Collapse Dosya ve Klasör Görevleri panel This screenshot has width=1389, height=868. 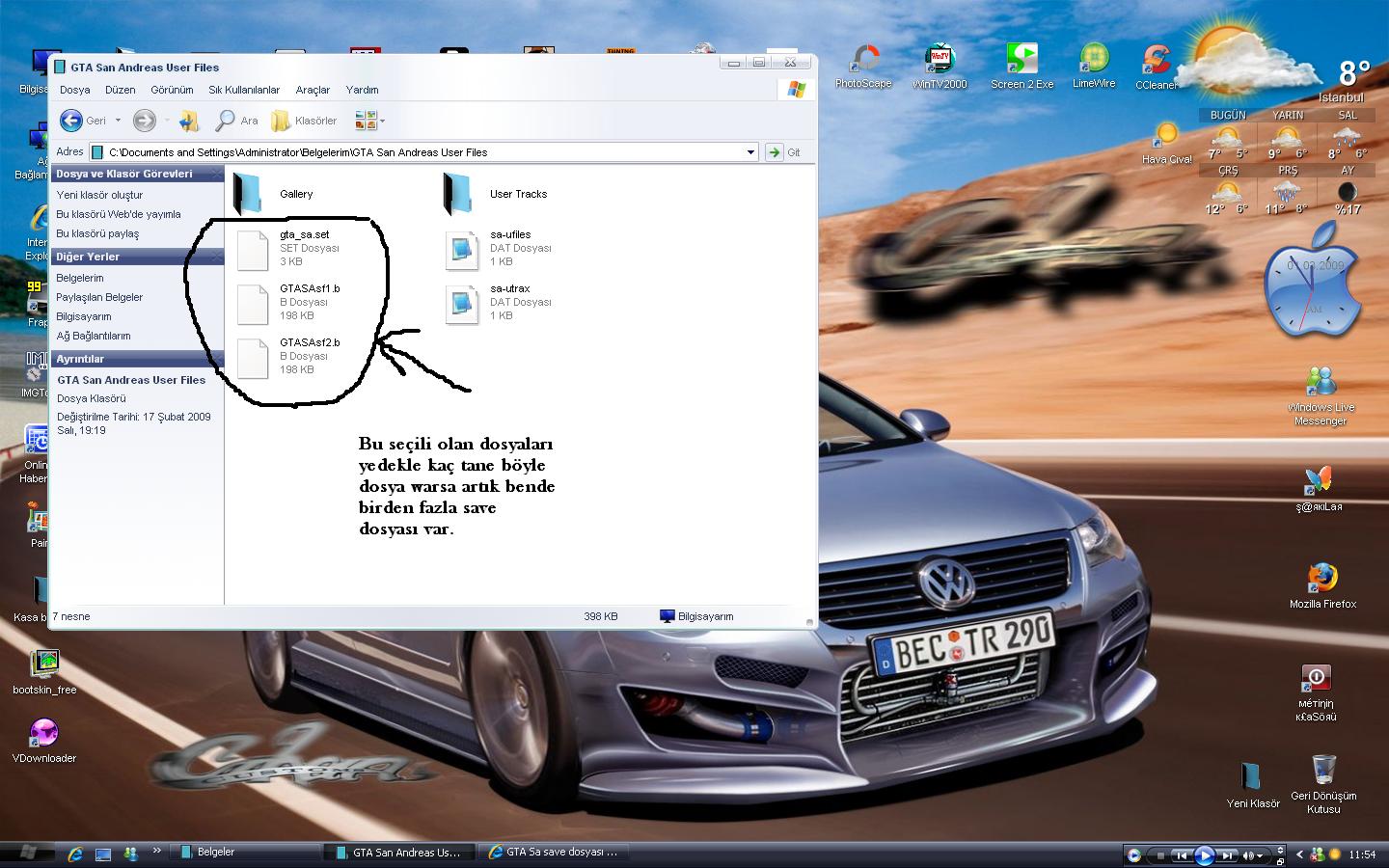coord(217,174)
